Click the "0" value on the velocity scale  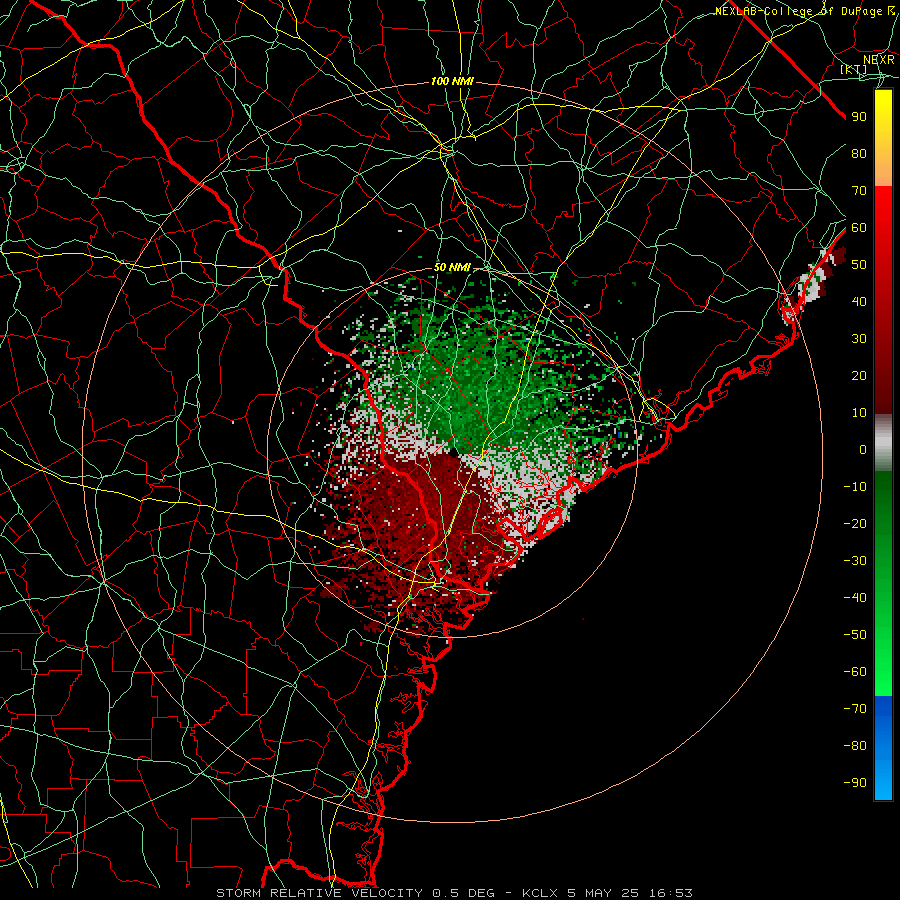point(863,450)
